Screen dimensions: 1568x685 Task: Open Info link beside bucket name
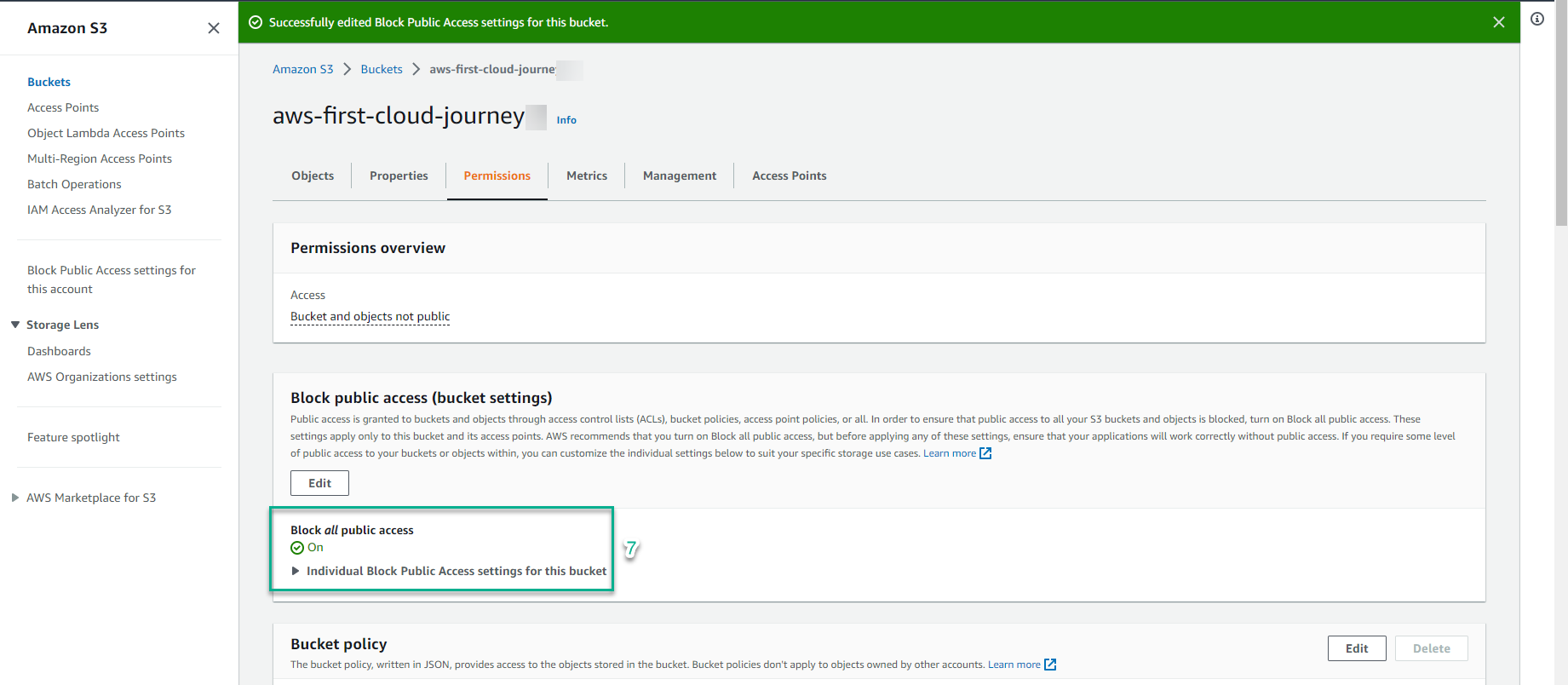(566, 120)
